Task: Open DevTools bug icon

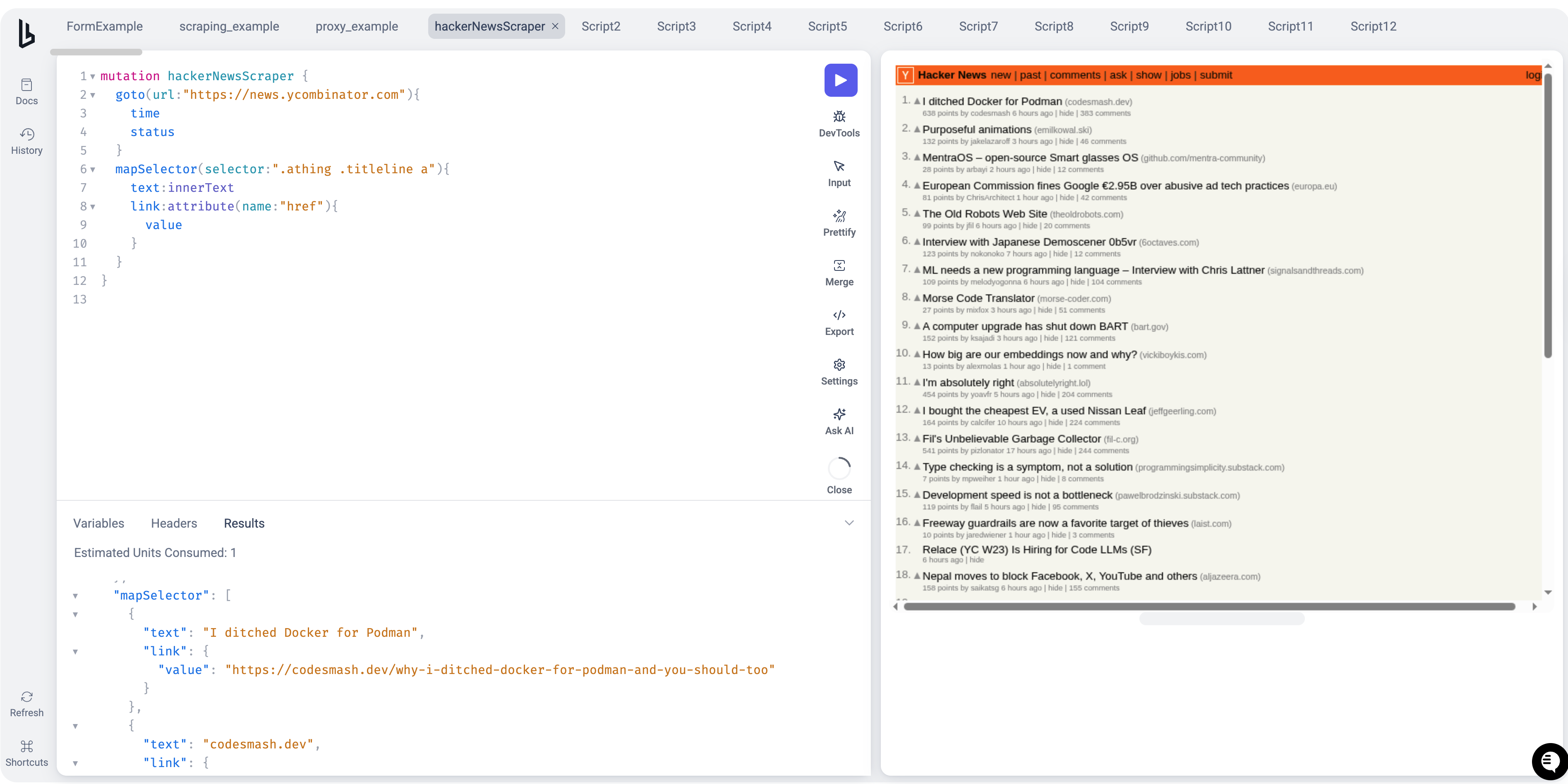Action: 839,117
